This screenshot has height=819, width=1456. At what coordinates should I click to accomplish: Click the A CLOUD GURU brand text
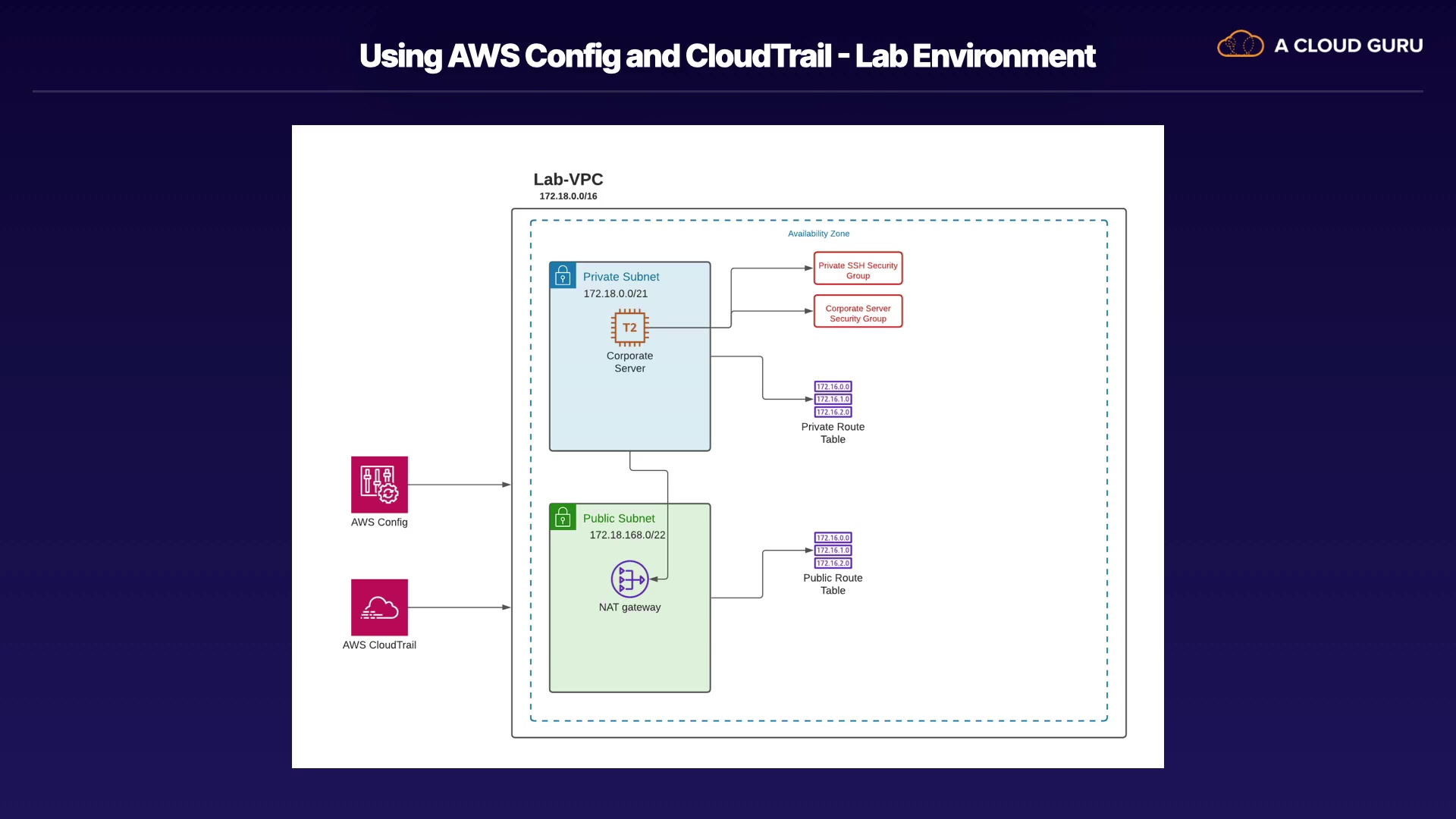click(1348, 45)
